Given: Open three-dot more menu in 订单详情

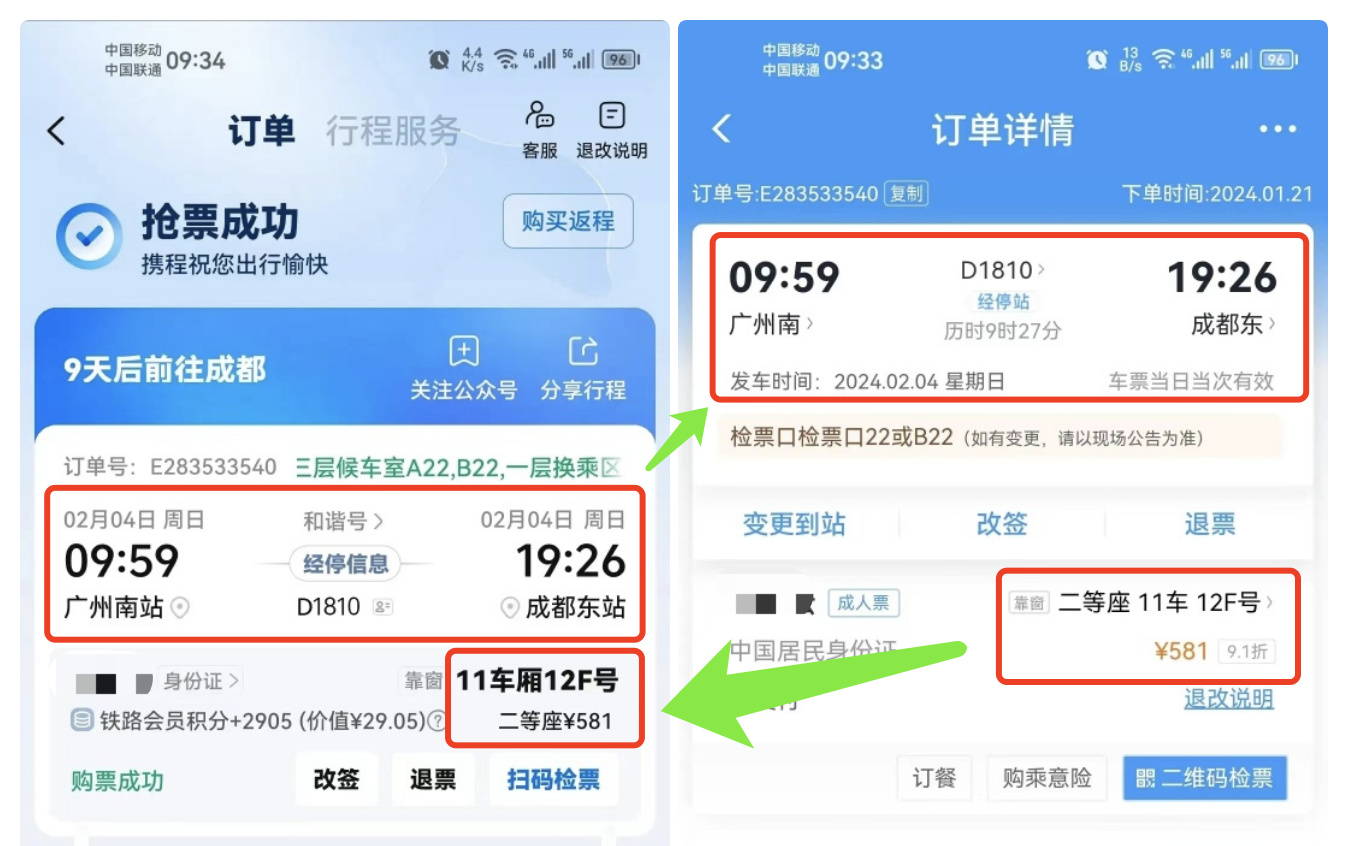Looking at the screenshot, I should click(x=1277, y=129).
